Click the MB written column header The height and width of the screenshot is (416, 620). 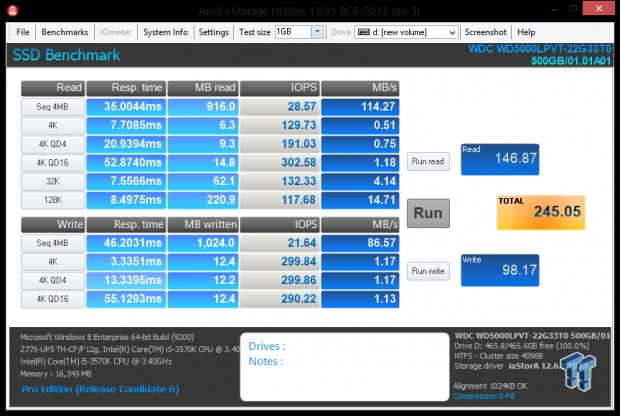(x=203, y=225)
